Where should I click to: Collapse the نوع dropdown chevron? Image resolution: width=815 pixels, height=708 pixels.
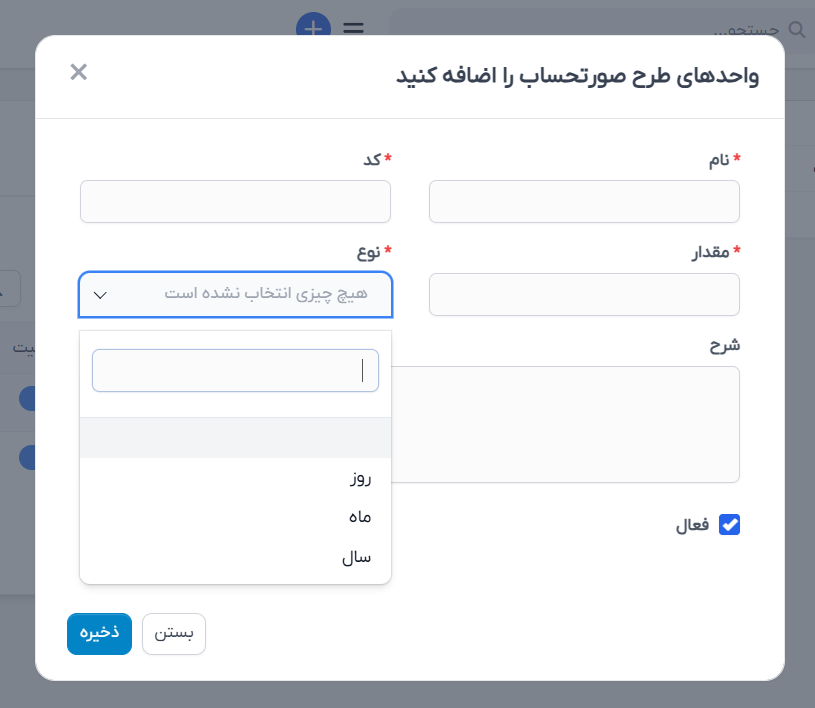click(100, 295)
